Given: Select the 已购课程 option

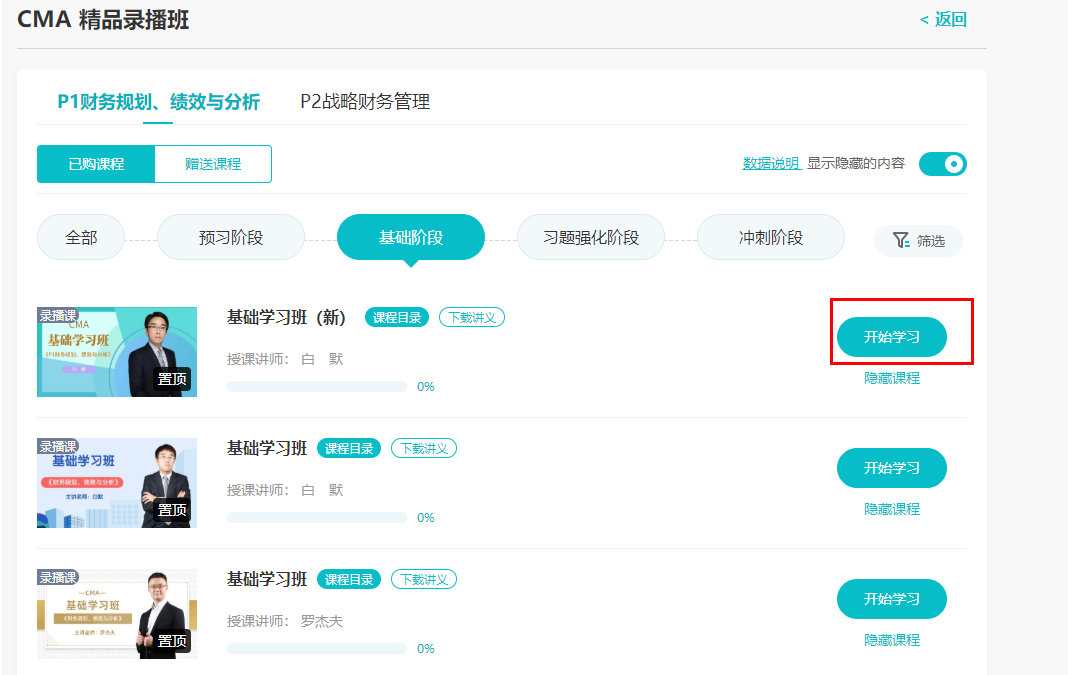Looking at the screenshot, I should point(96,164).
